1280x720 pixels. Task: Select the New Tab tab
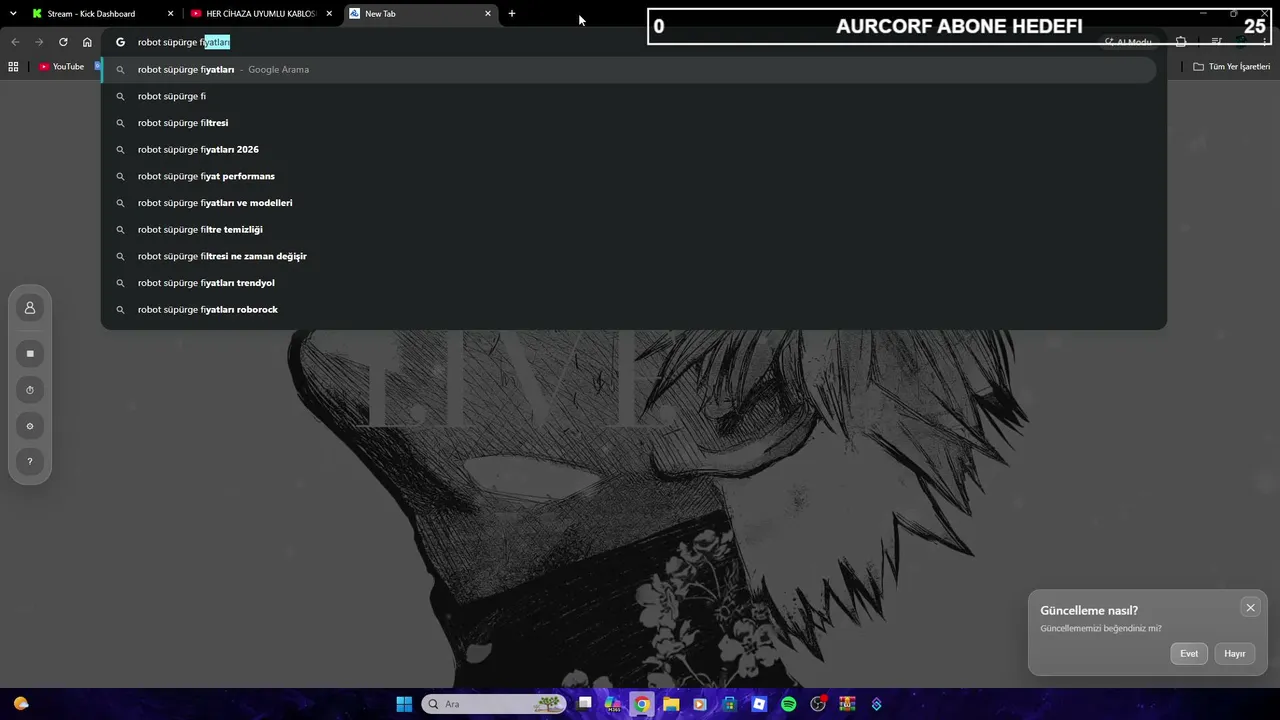(420, 14)
